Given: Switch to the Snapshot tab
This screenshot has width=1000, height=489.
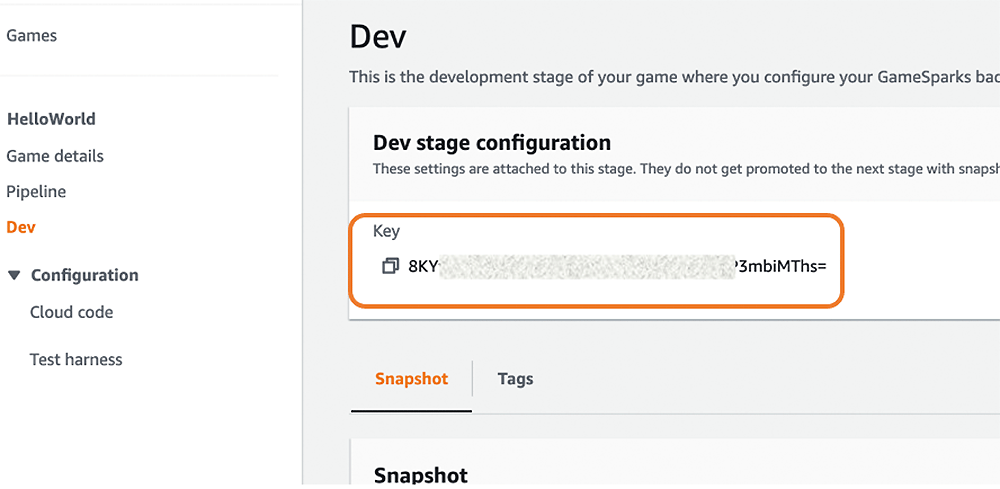Looking at the screenshot, I should pyautogui.click(x=411, y=379).
